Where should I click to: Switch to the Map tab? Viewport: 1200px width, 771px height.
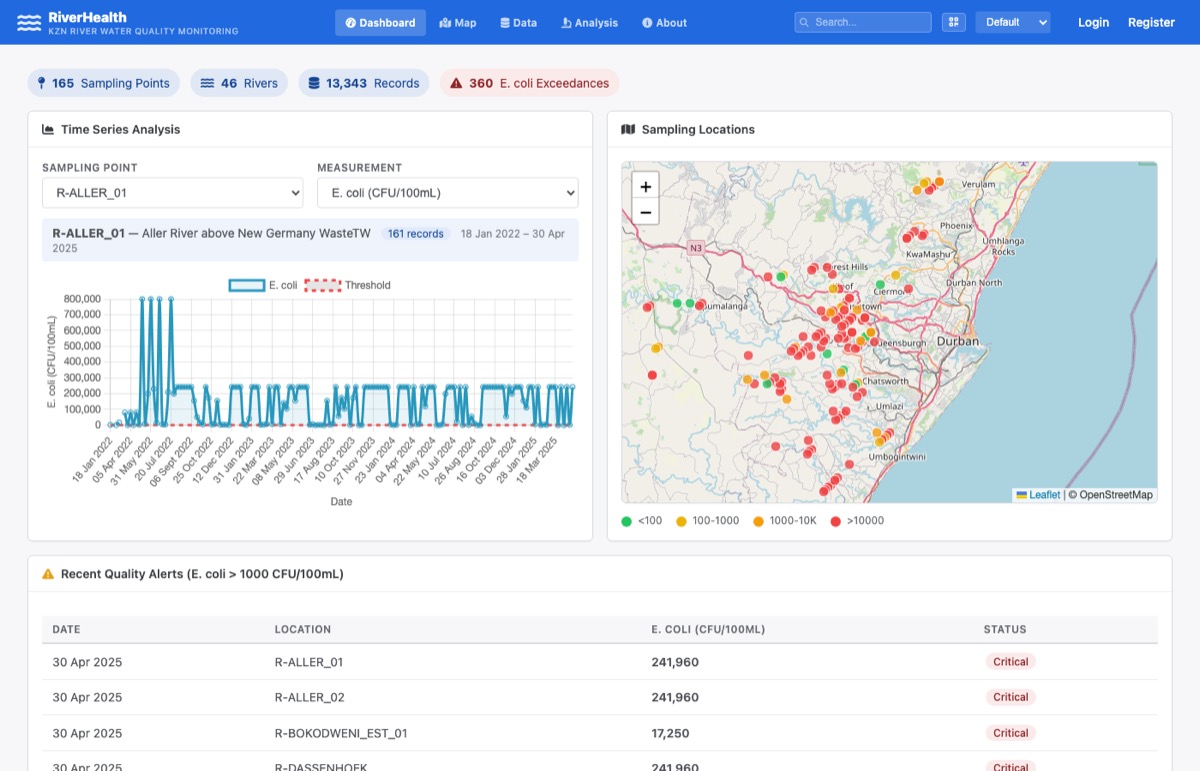pyautogui.click(x=458, y=21)
